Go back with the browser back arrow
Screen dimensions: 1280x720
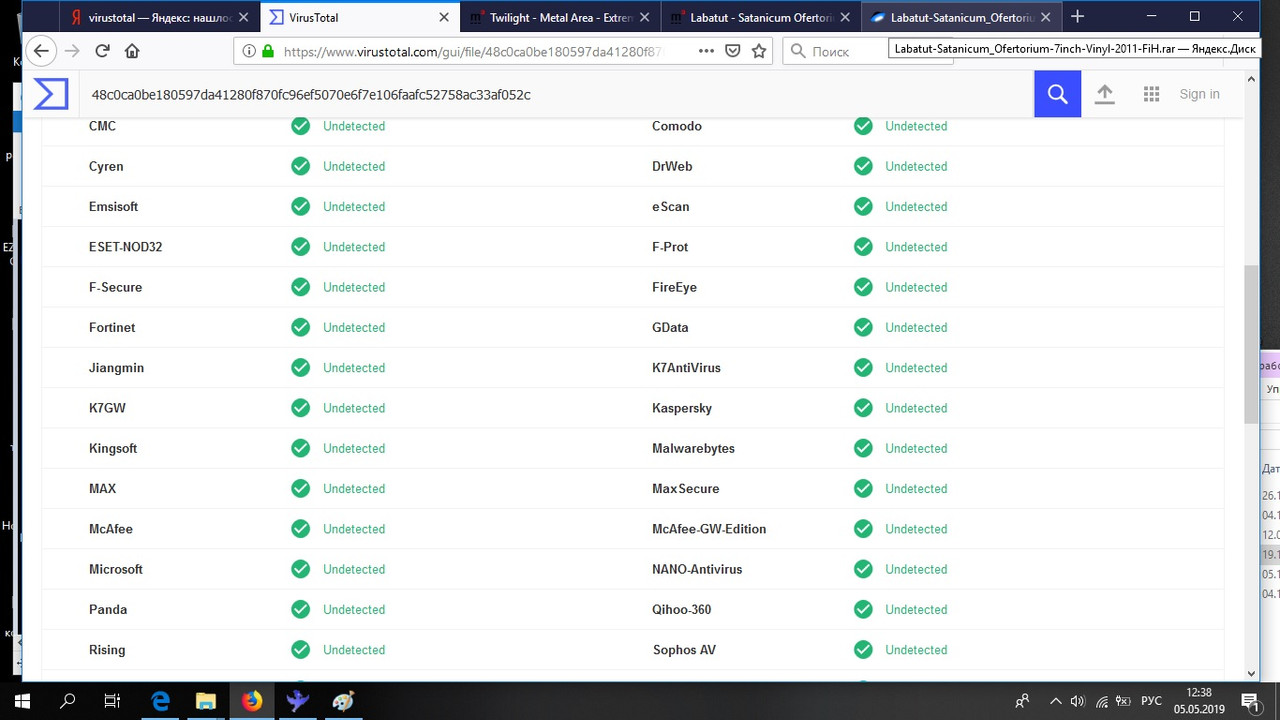coord(41,51)
